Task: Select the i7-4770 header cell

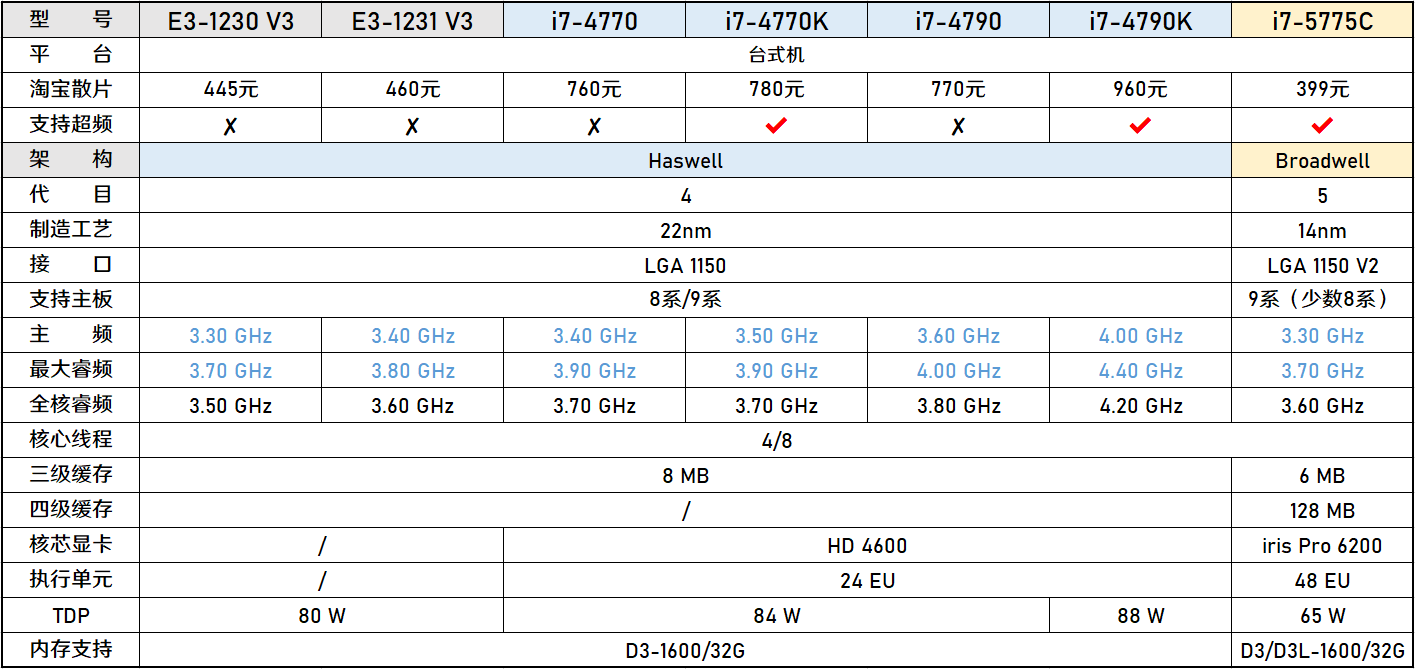Action: [x=595, y=21]
